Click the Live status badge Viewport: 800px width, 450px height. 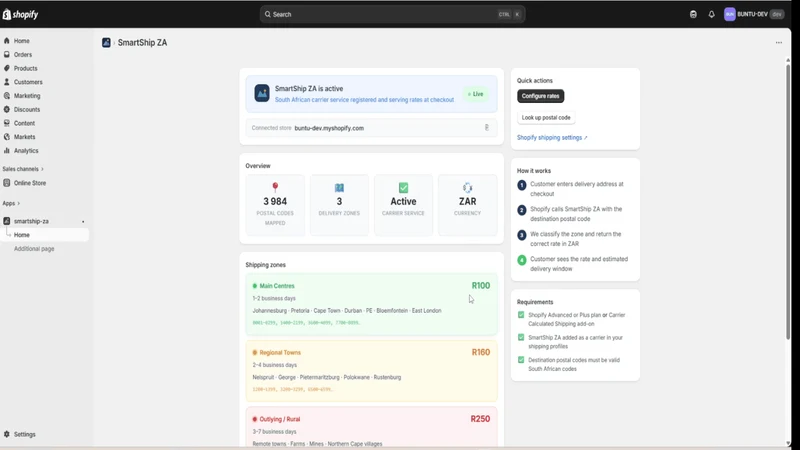pyautogui.click(x=476, y=94)
